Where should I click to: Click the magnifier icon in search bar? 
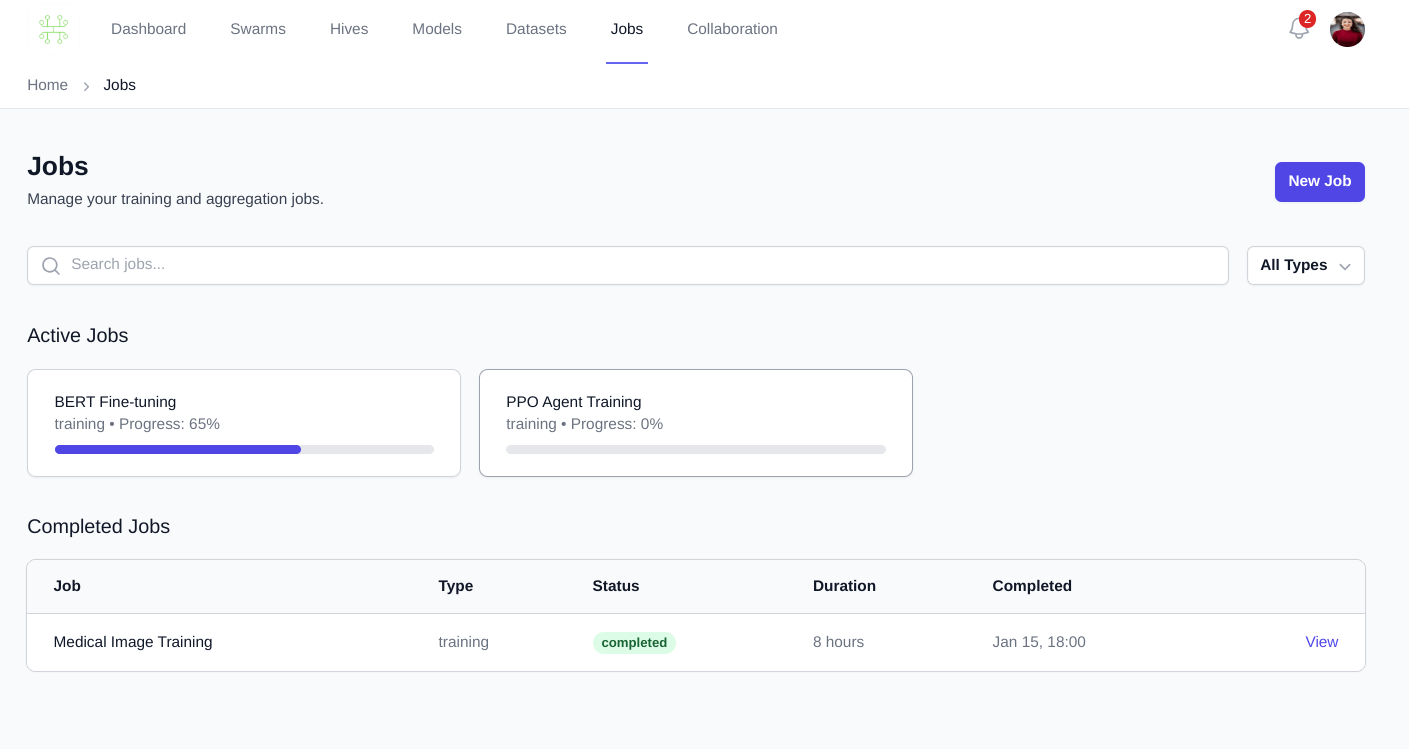click(x=50, y=266)
